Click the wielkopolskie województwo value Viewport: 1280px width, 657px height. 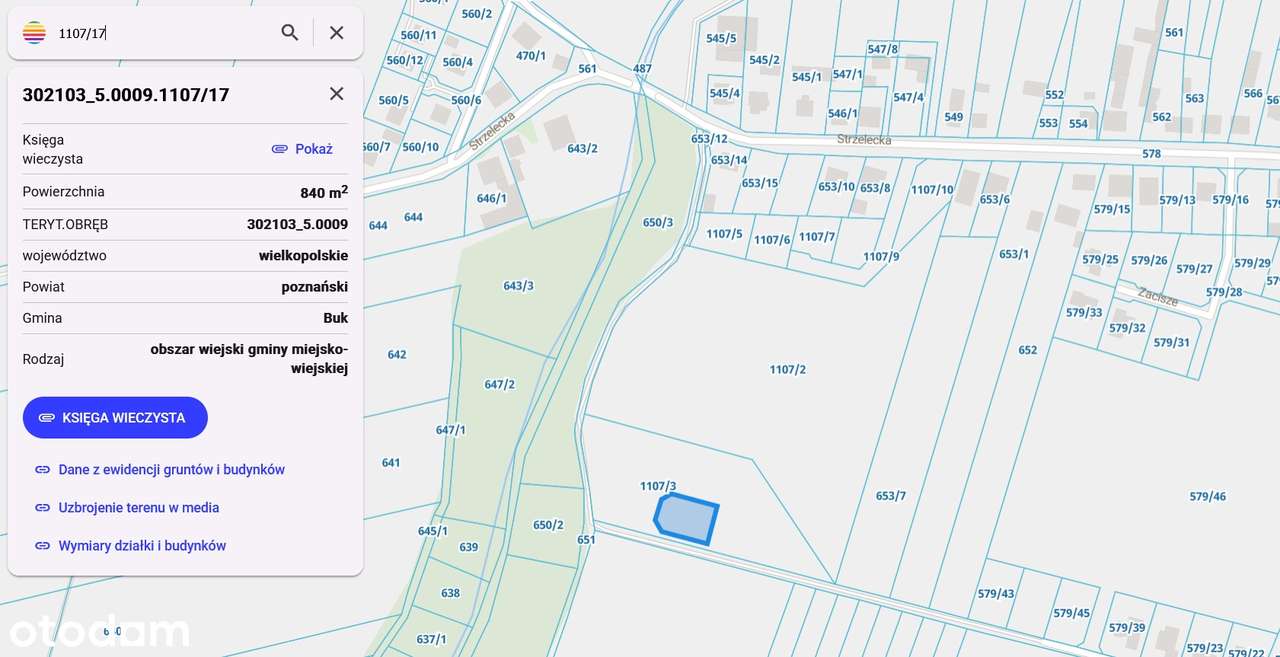click(304, 256)
